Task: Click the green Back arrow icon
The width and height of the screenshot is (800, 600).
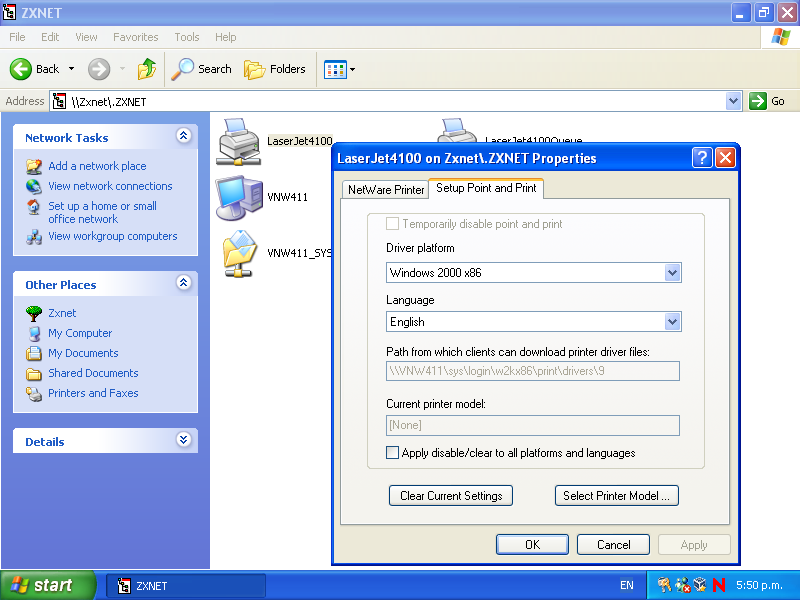Action: 21,69
